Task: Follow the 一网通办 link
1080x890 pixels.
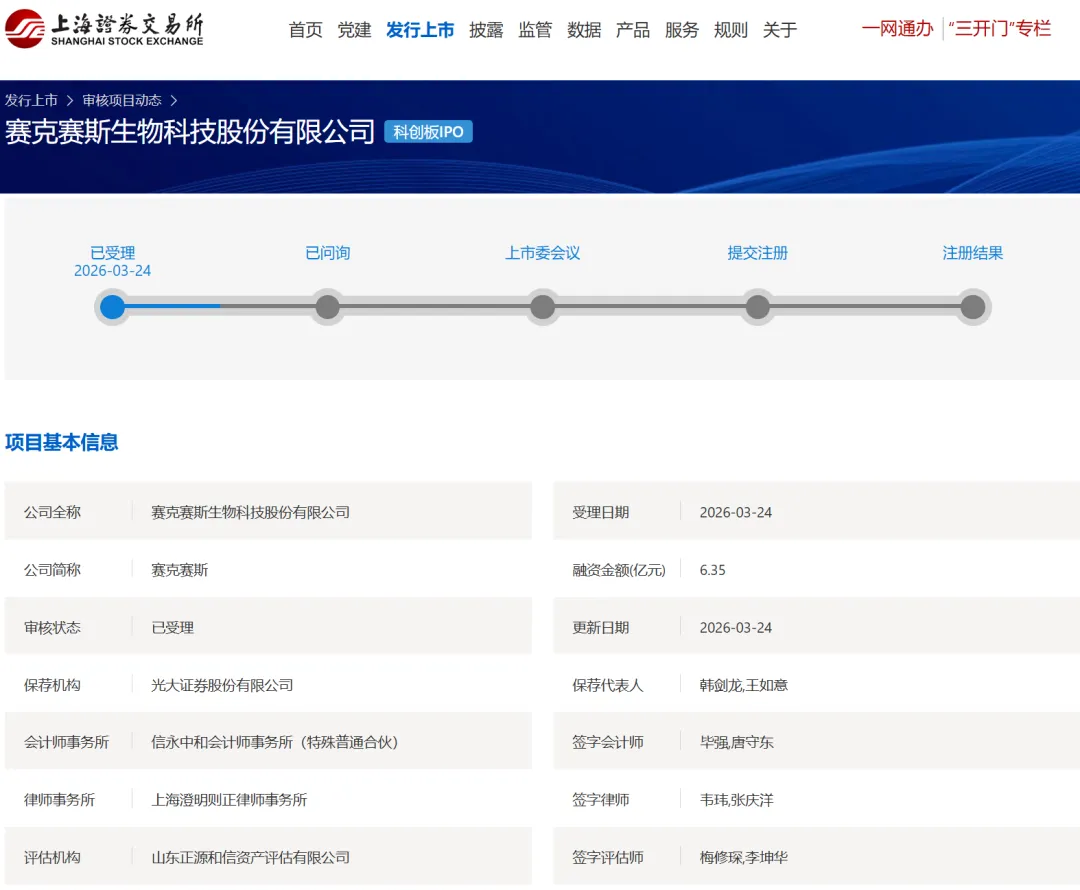Action: click(897, 28)
